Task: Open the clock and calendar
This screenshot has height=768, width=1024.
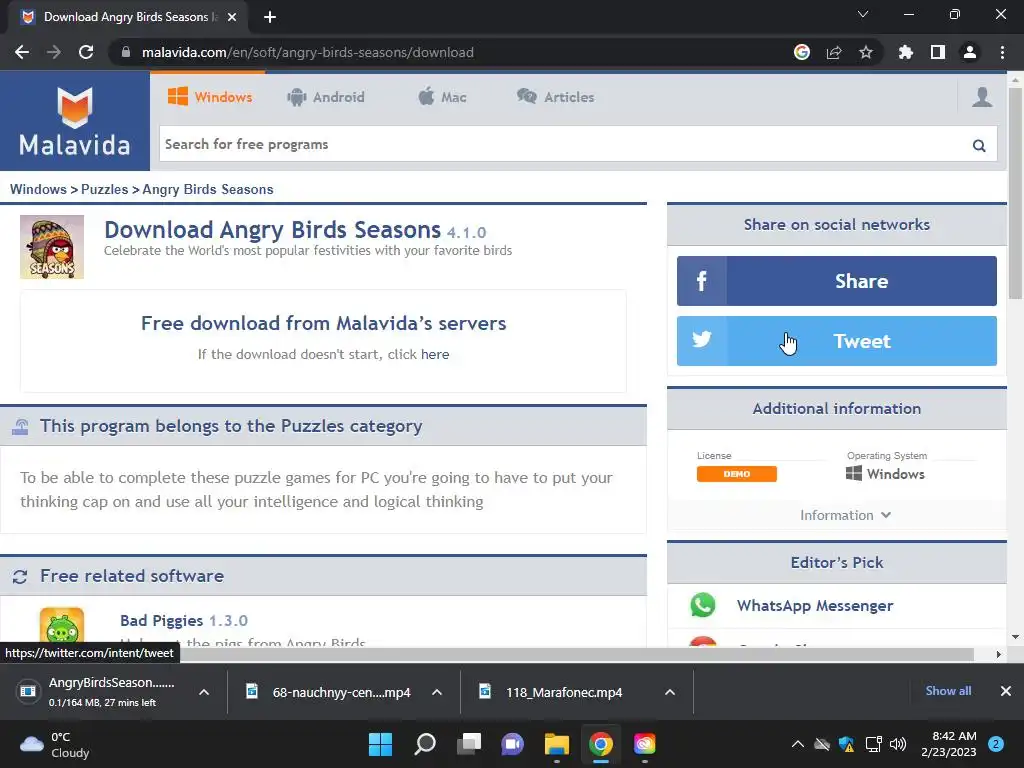Action: click(949, 744)
